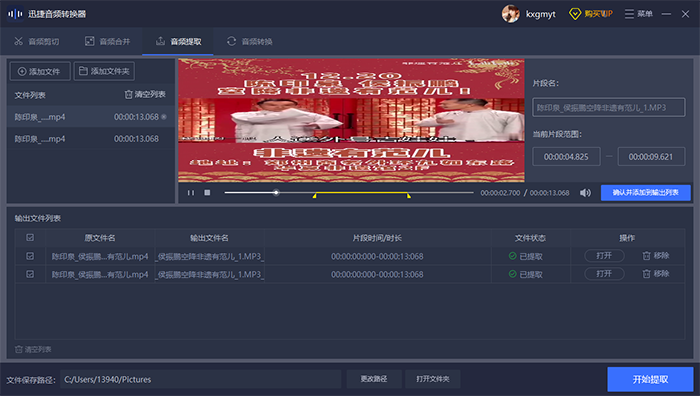Click the 添加文件夹 button
700x396 pixels.
point(104,71)
